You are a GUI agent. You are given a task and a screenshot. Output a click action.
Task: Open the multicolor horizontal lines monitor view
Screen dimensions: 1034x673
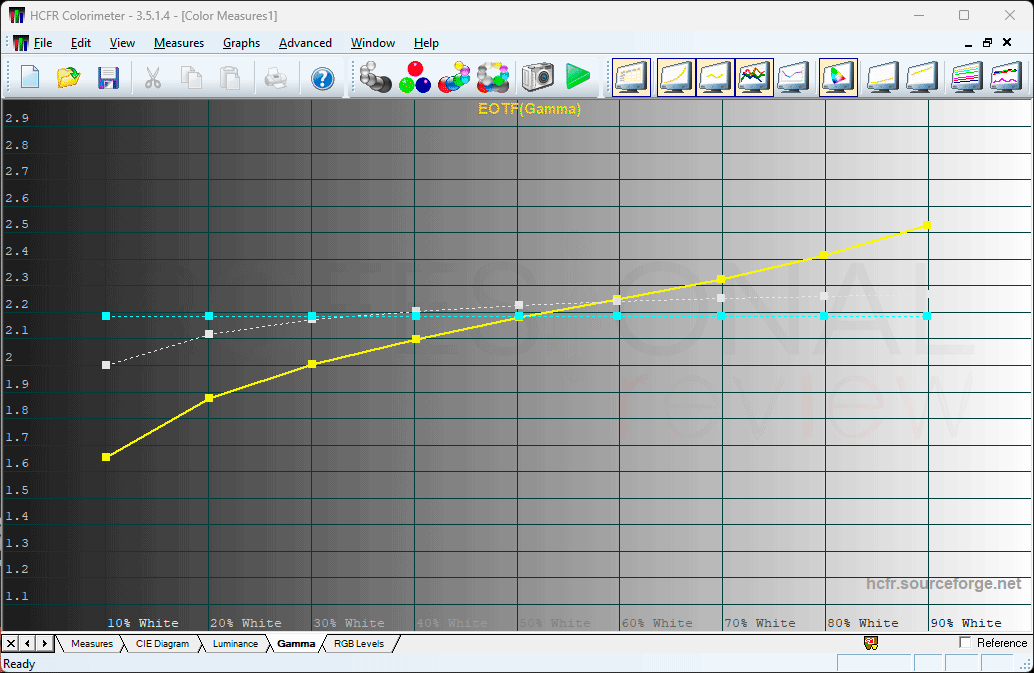coord(967,77)
